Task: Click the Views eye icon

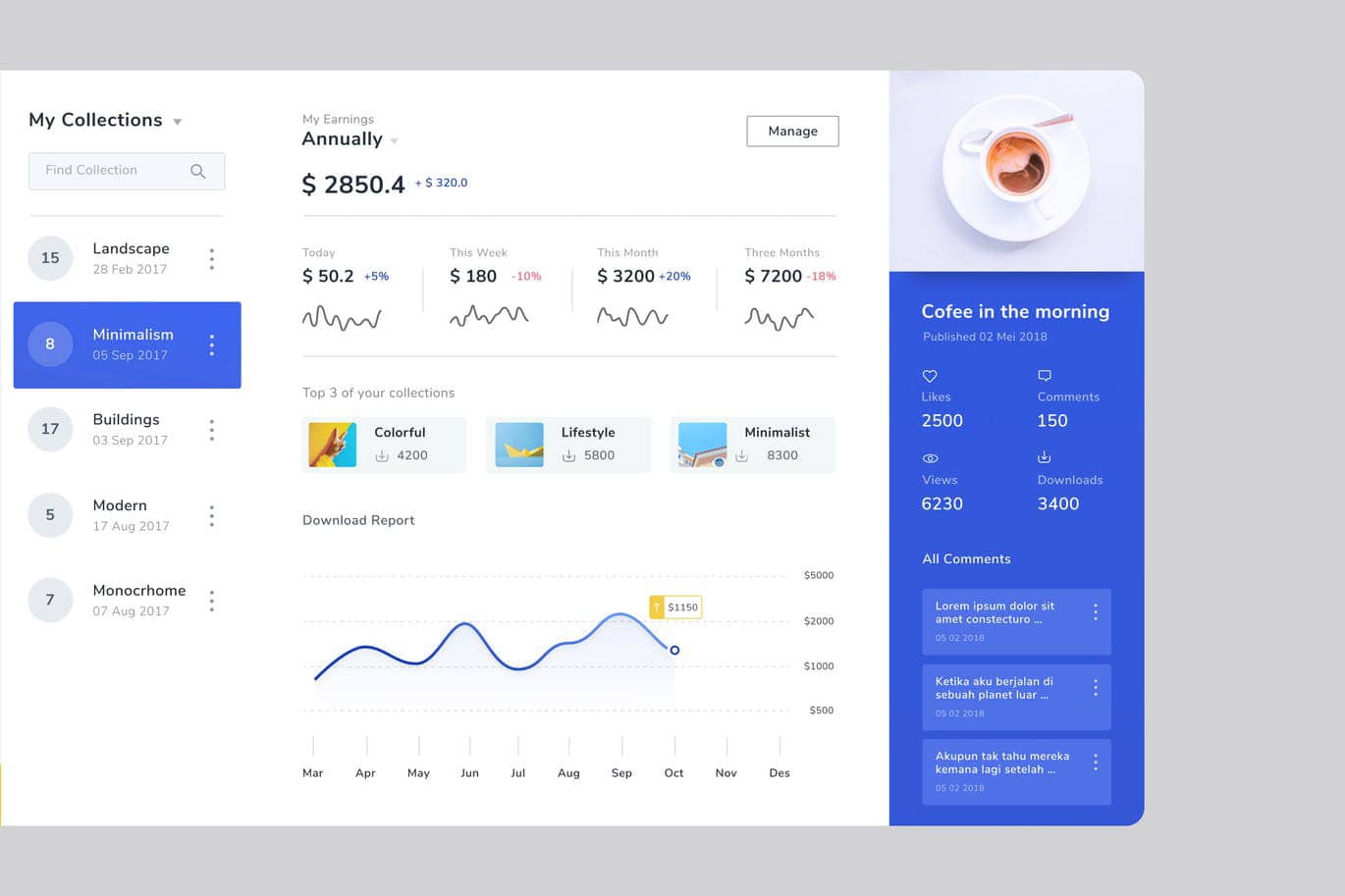Action: point(930,458)
